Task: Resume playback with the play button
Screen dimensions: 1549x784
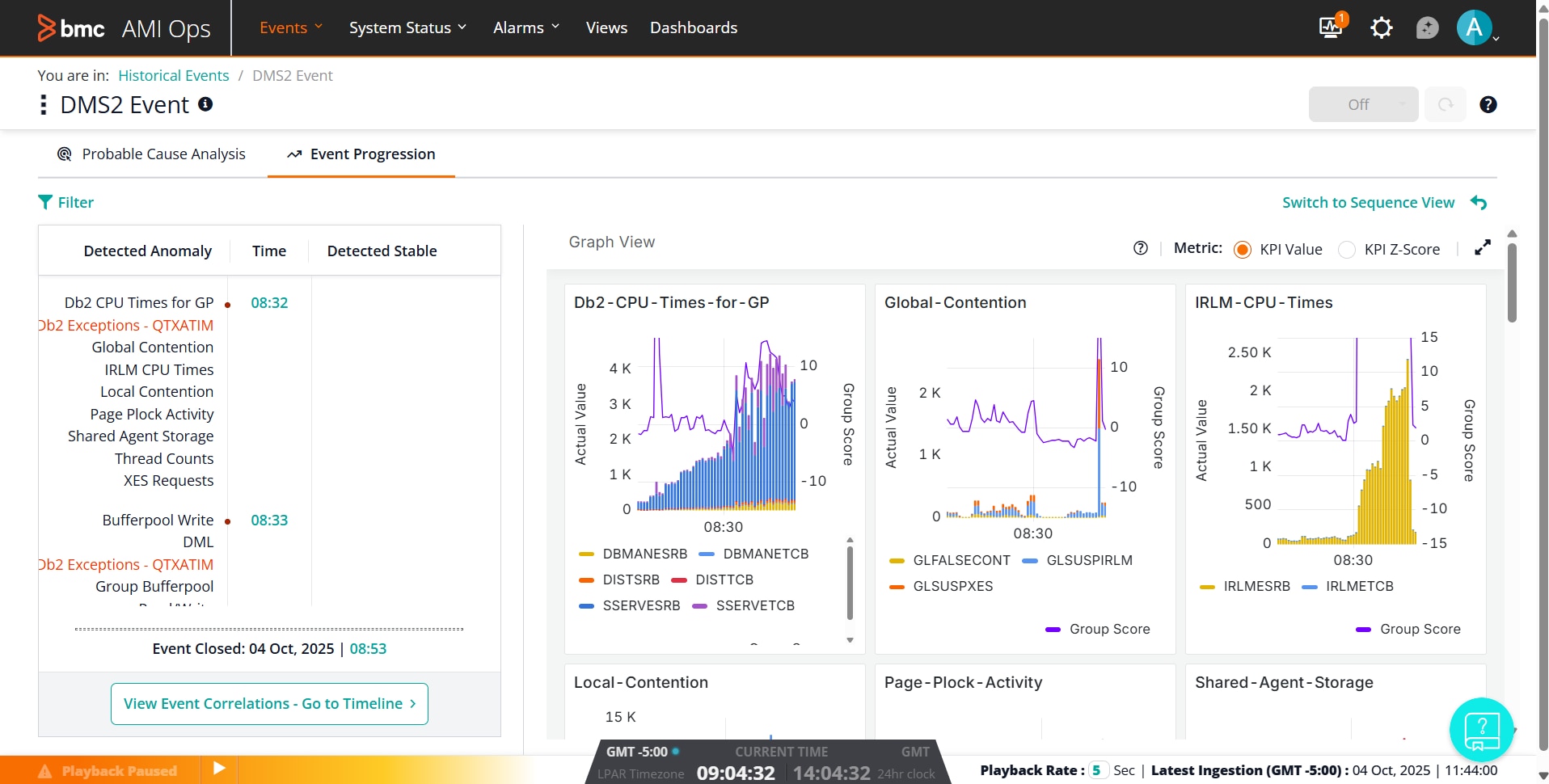Action: (x=217, y=769)
